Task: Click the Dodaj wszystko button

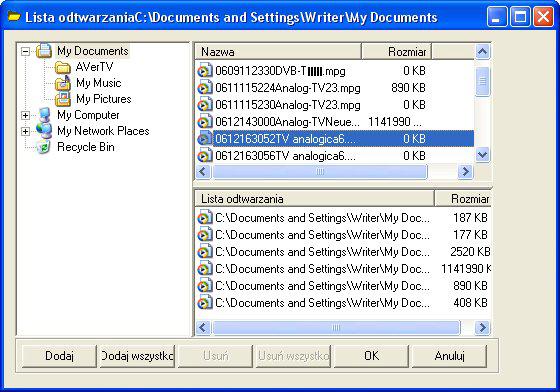Action: tap(137, 356)
